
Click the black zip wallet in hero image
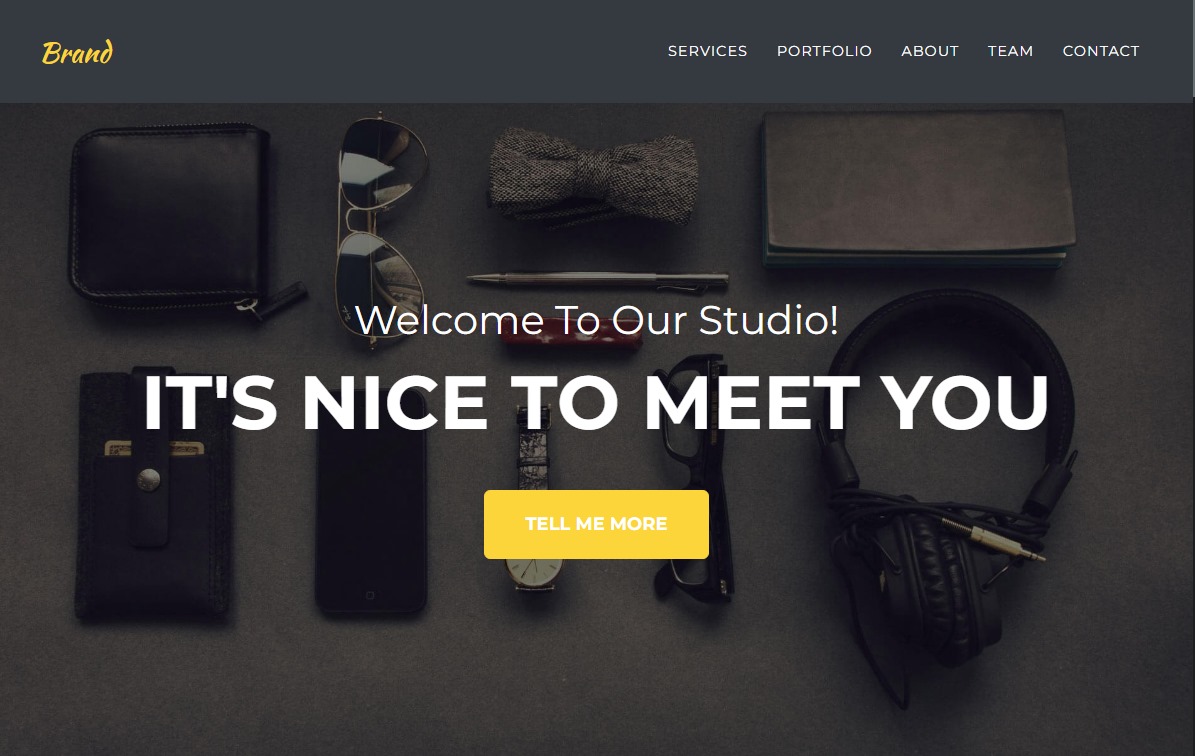(177, 216)
